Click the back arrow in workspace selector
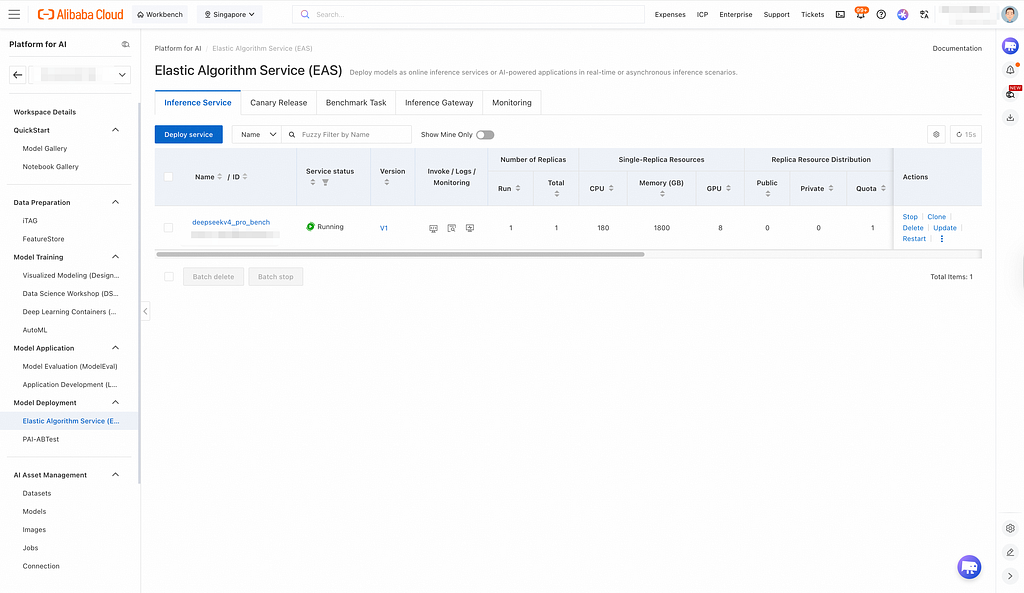The width and height of the screenshot is (1024, 593). [18, 75]
